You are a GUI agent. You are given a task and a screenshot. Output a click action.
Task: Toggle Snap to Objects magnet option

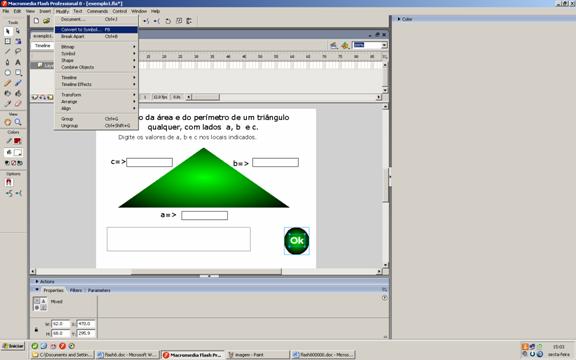pos(9,182)
